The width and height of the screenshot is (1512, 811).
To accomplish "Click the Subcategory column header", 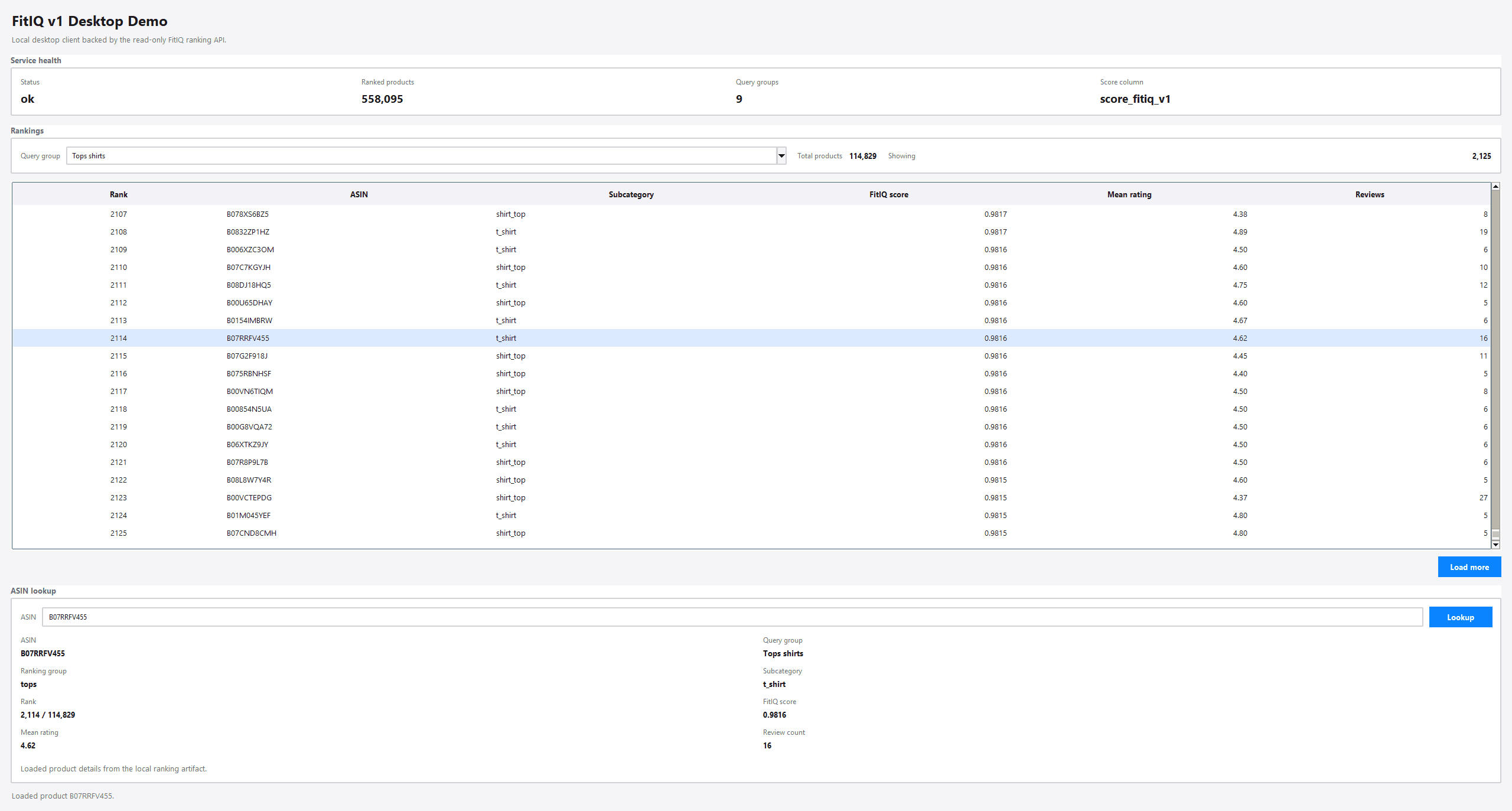I will coord(631,194).
